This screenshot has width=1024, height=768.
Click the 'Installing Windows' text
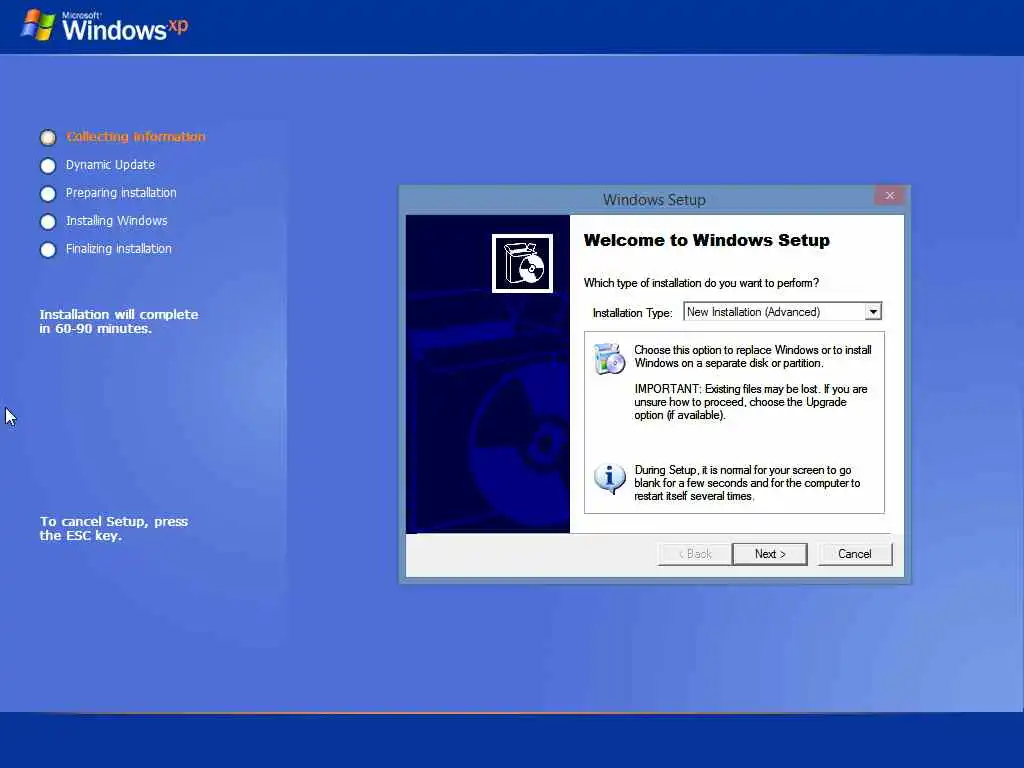pos(116,221)
